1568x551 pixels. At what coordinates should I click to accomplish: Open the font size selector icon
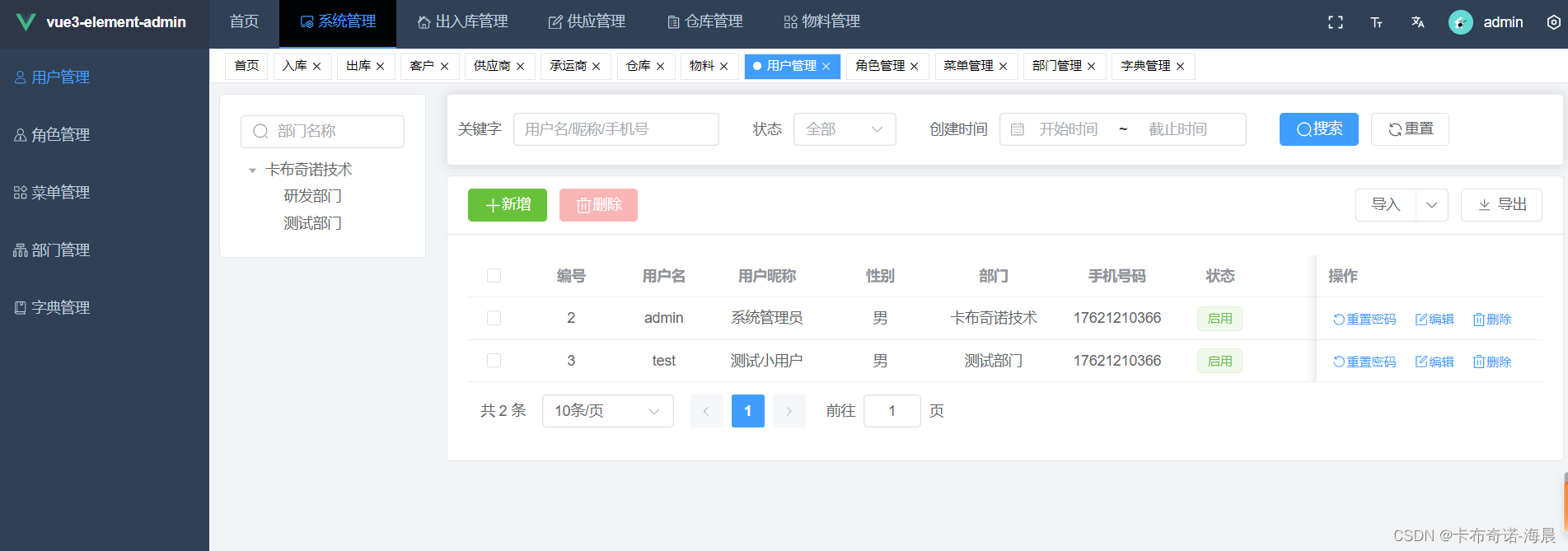1376,22
